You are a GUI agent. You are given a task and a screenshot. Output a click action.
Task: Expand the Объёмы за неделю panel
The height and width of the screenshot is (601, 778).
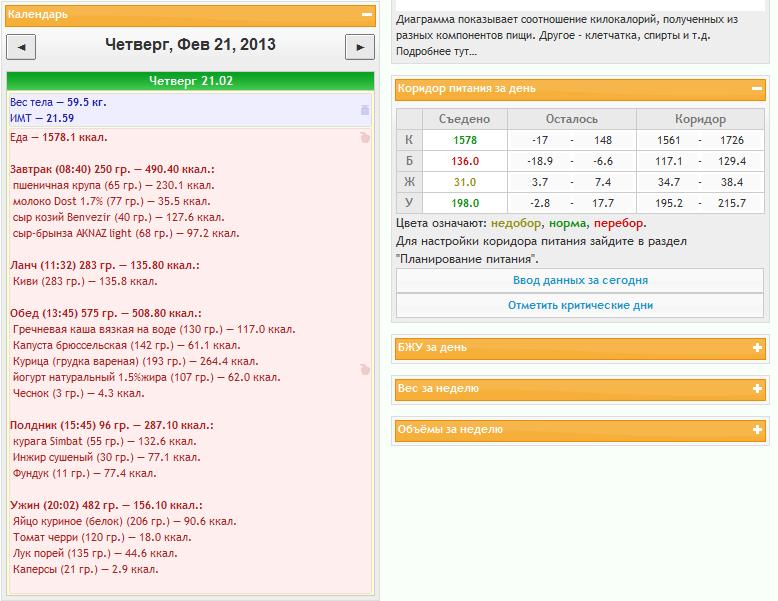tap(757, 430)
